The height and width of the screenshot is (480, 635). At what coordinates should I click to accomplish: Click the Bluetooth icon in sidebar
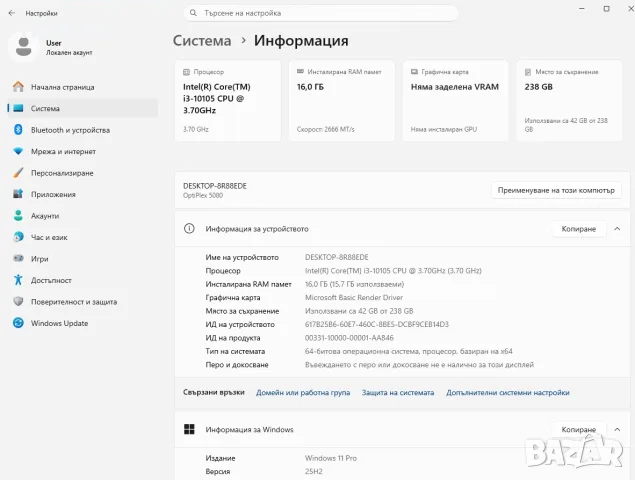click(18, 130)
